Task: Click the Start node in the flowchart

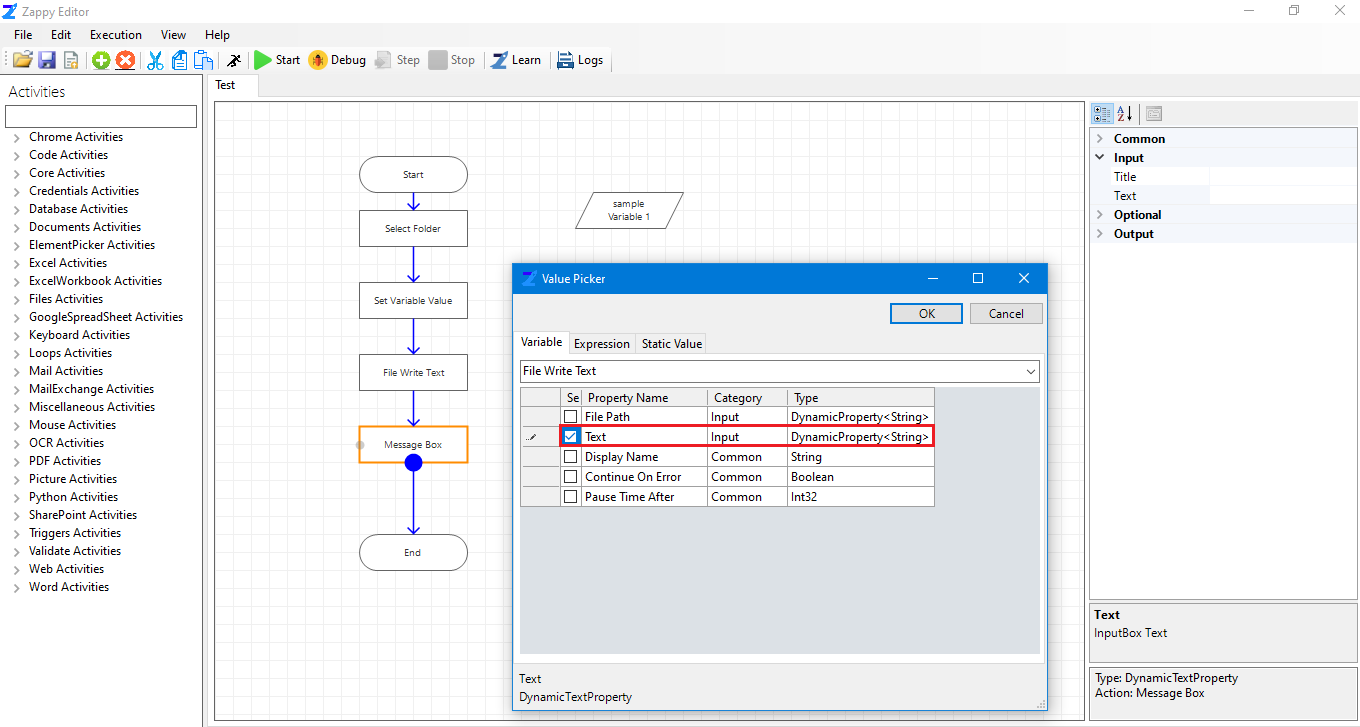Action: point(413,174)
